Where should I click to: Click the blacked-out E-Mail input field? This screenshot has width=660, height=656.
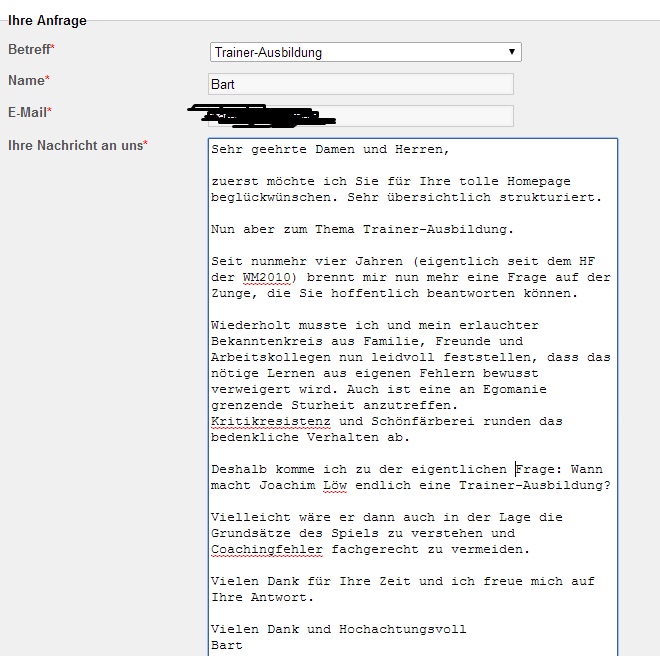(x=361, y=116)
